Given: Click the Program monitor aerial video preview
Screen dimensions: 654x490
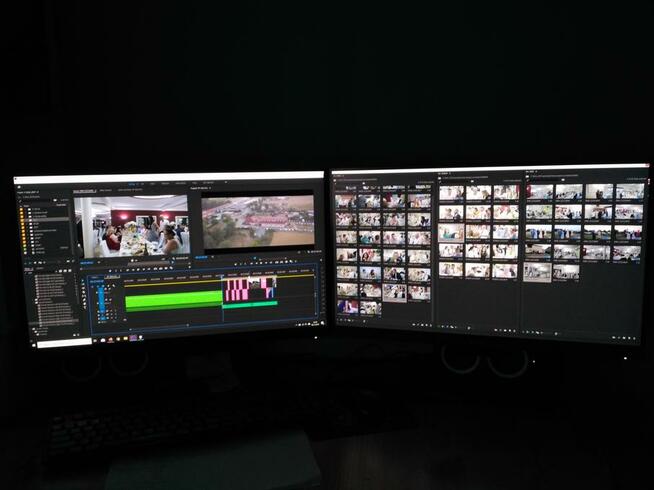Looking at the screenshot, I should click(x=258, y=221).
